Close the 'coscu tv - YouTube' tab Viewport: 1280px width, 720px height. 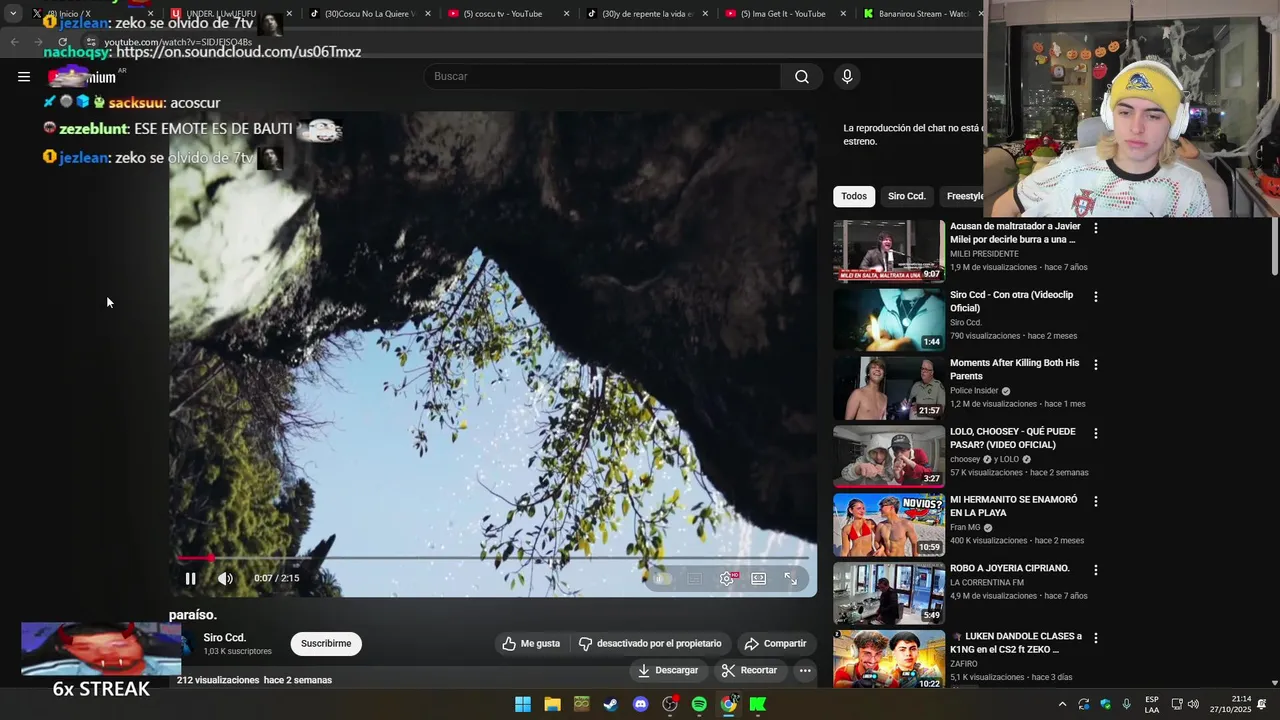coord(566,14)
